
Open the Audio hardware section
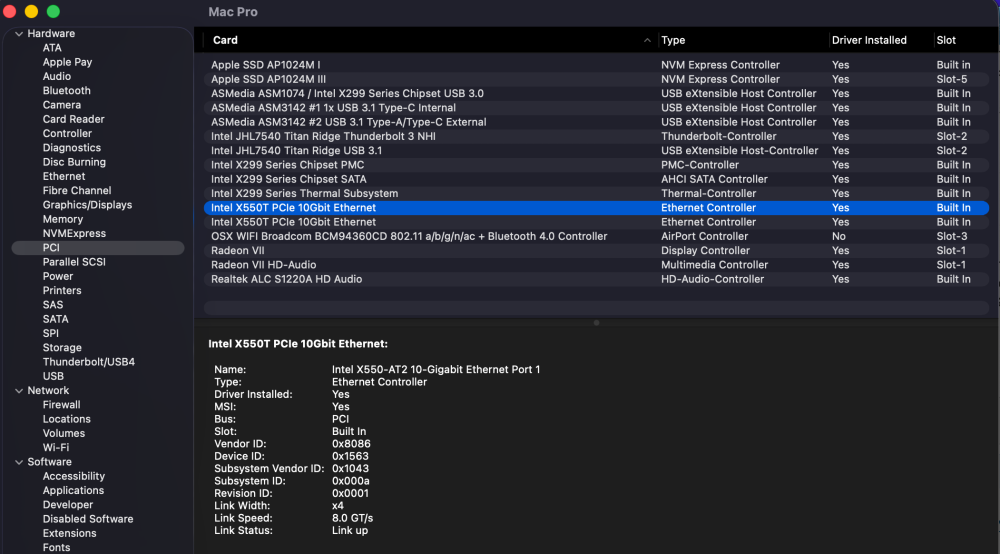point(57,77)
